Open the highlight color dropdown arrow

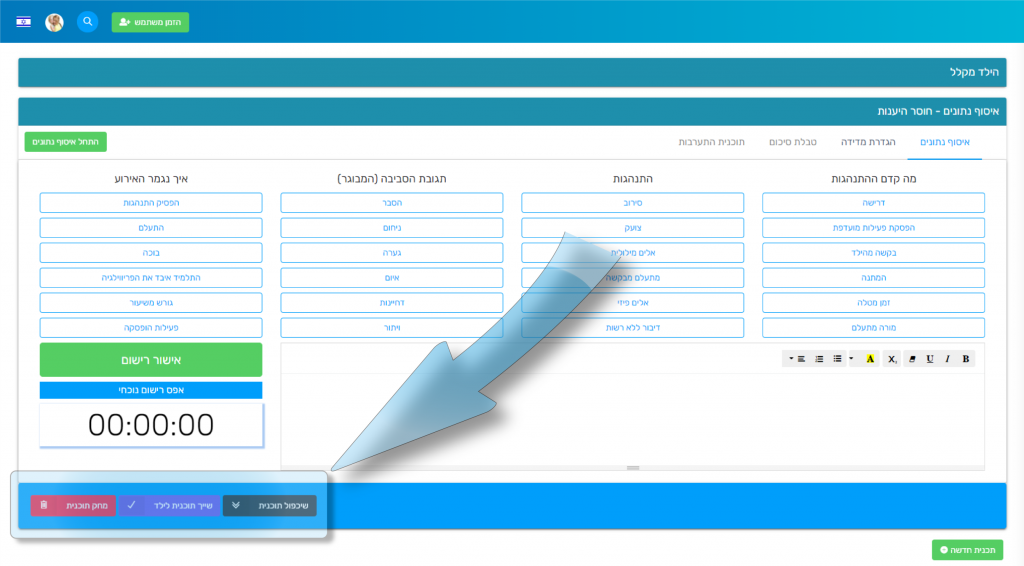tap(852, 359)
